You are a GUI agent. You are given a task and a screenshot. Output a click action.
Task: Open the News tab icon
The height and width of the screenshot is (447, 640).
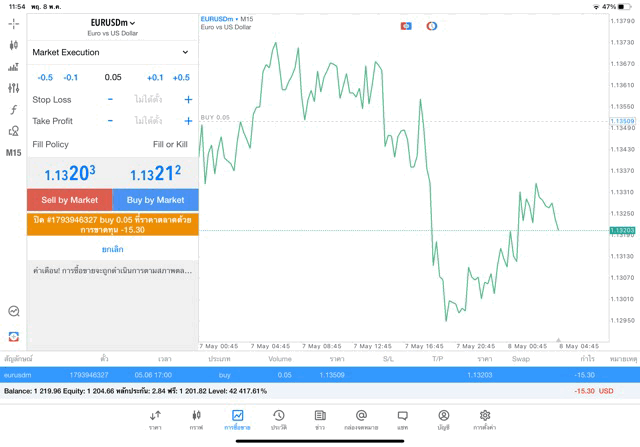tap(320, 419)
